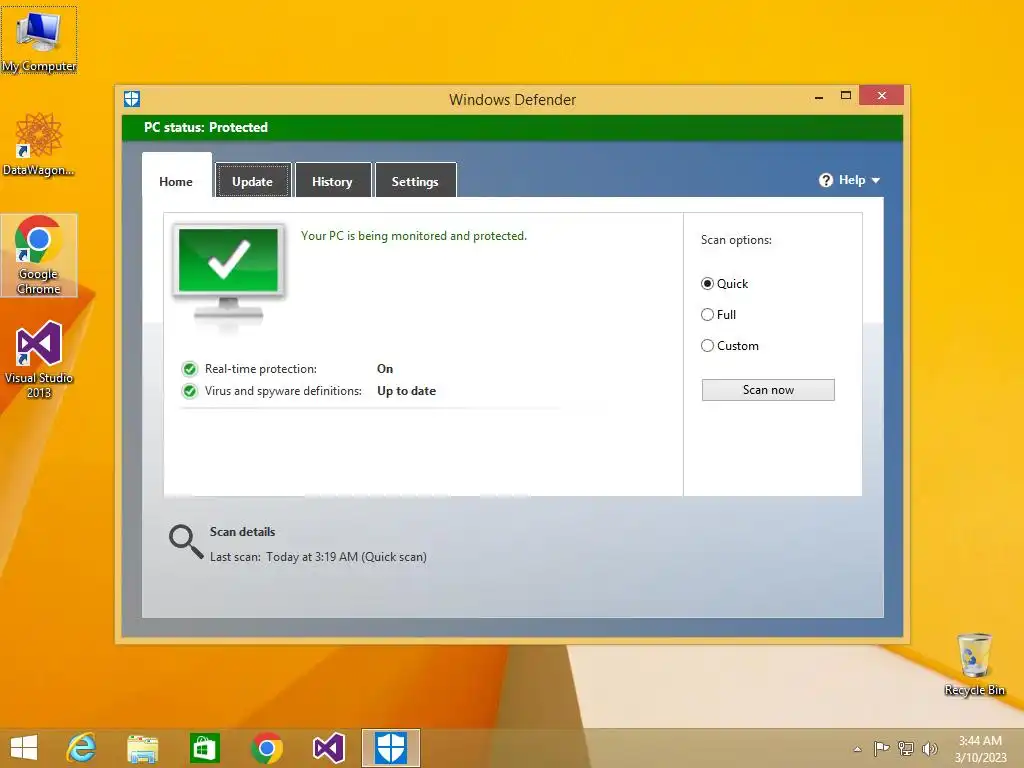Click the Real-time protection 'On' value

(x=385, y=369)
